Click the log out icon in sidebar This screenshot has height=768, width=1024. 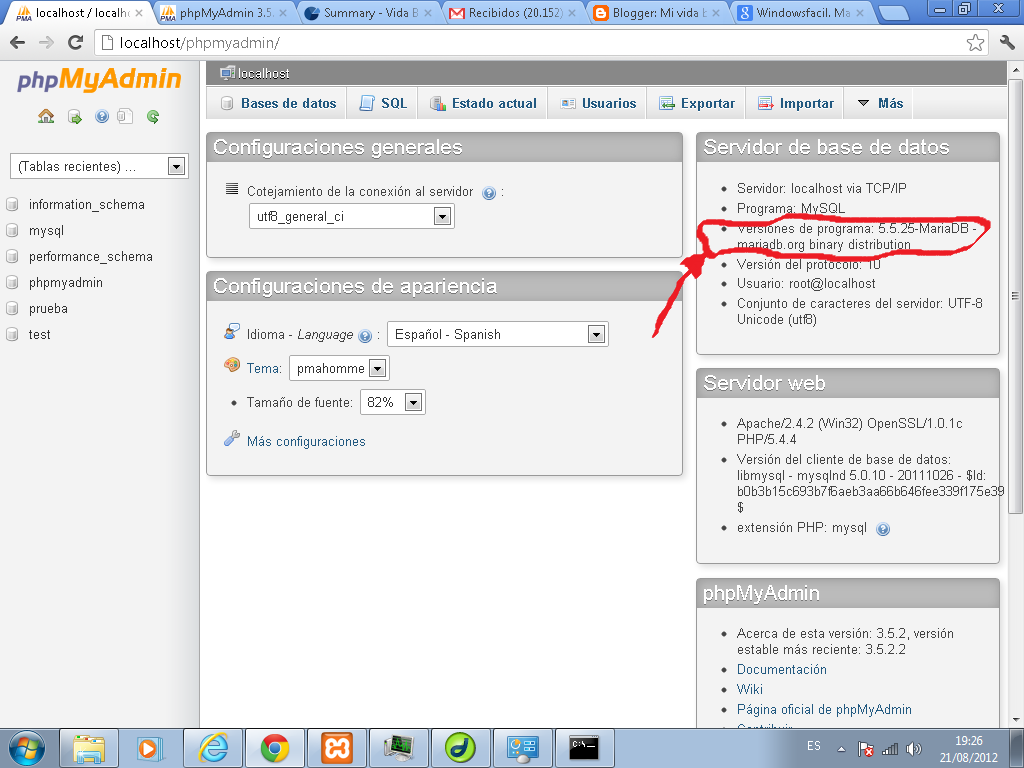pyautogui.click(x=74, y=117)
